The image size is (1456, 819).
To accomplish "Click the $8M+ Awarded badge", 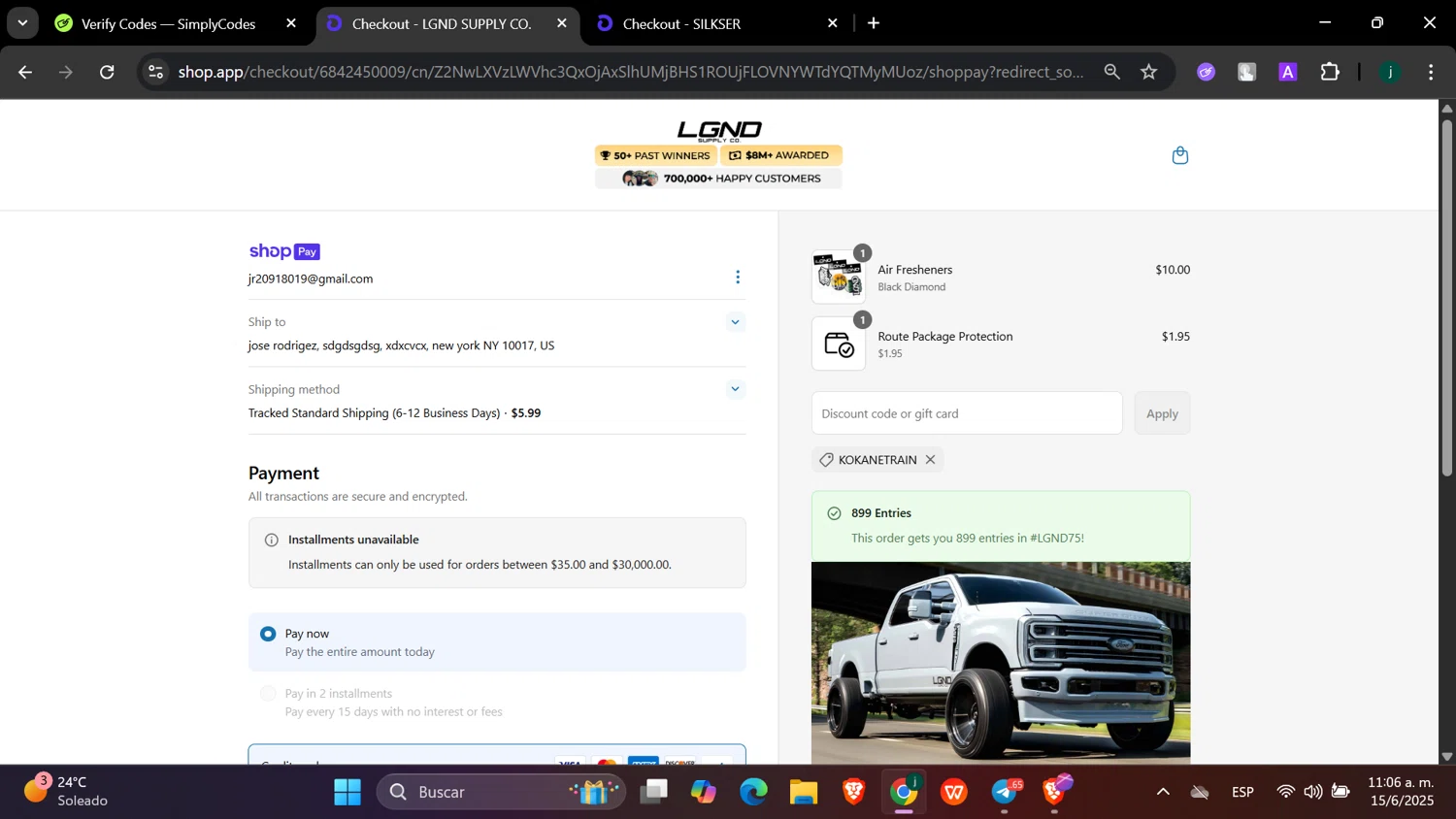I will click(x=781, y=155).
